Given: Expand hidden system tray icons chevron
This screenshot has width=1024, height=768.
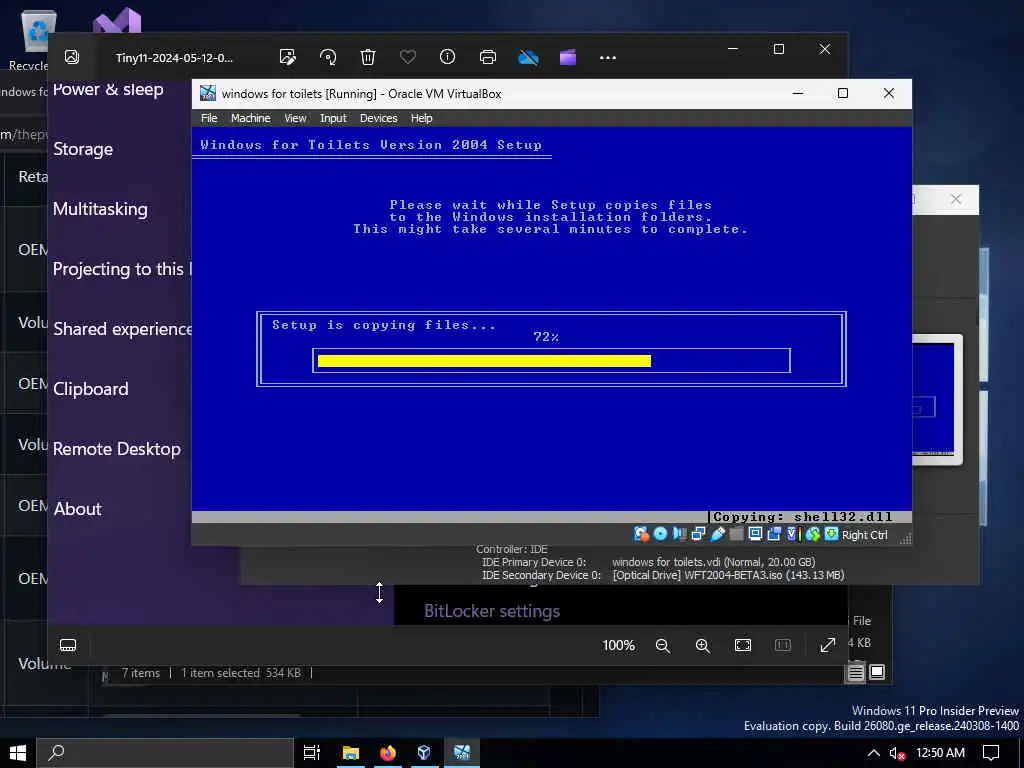Looking at the screenshot, I should [x=873, y=753].
